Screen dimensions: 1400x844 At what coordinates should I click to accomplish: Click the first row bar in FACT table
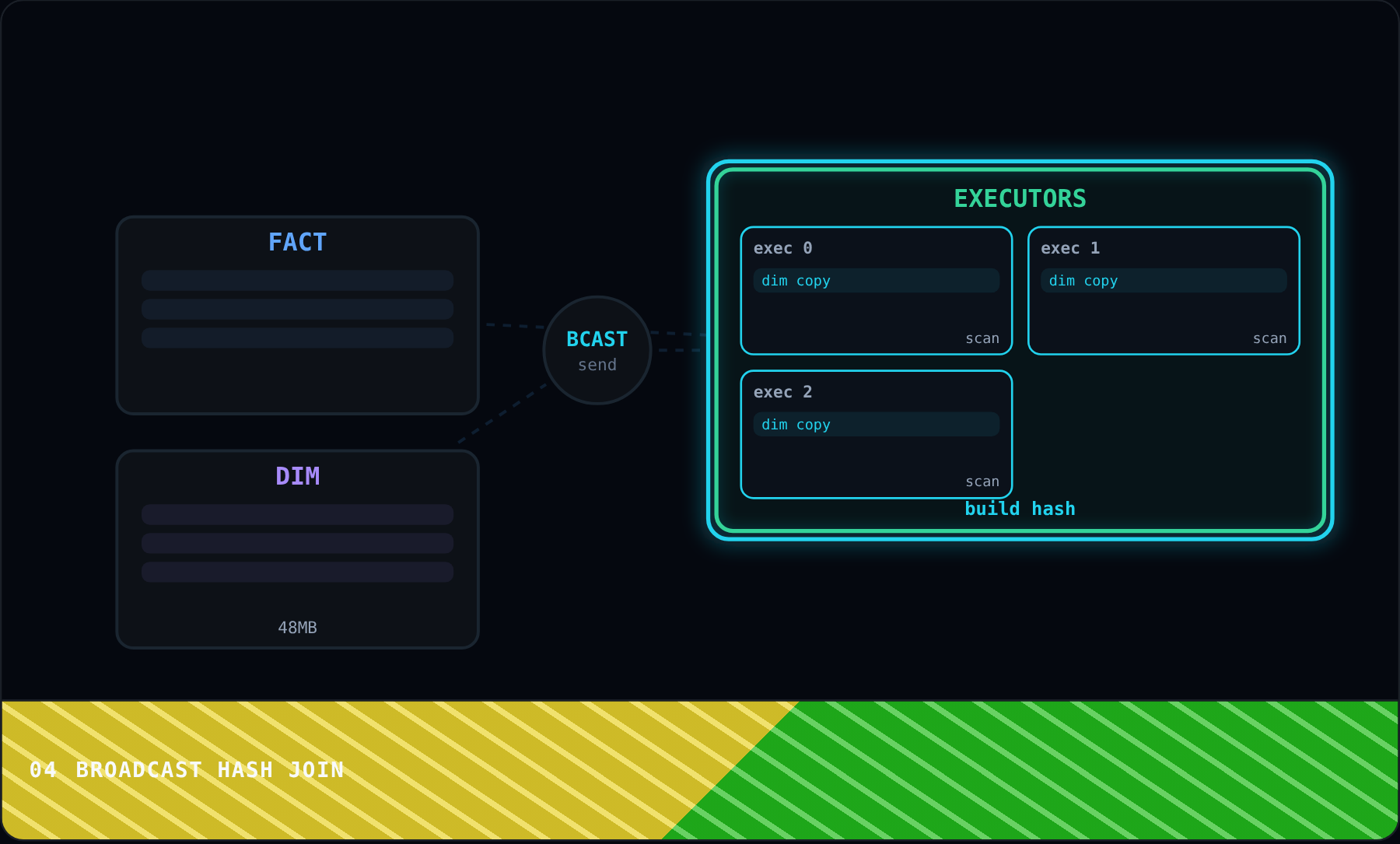[297, 280]
